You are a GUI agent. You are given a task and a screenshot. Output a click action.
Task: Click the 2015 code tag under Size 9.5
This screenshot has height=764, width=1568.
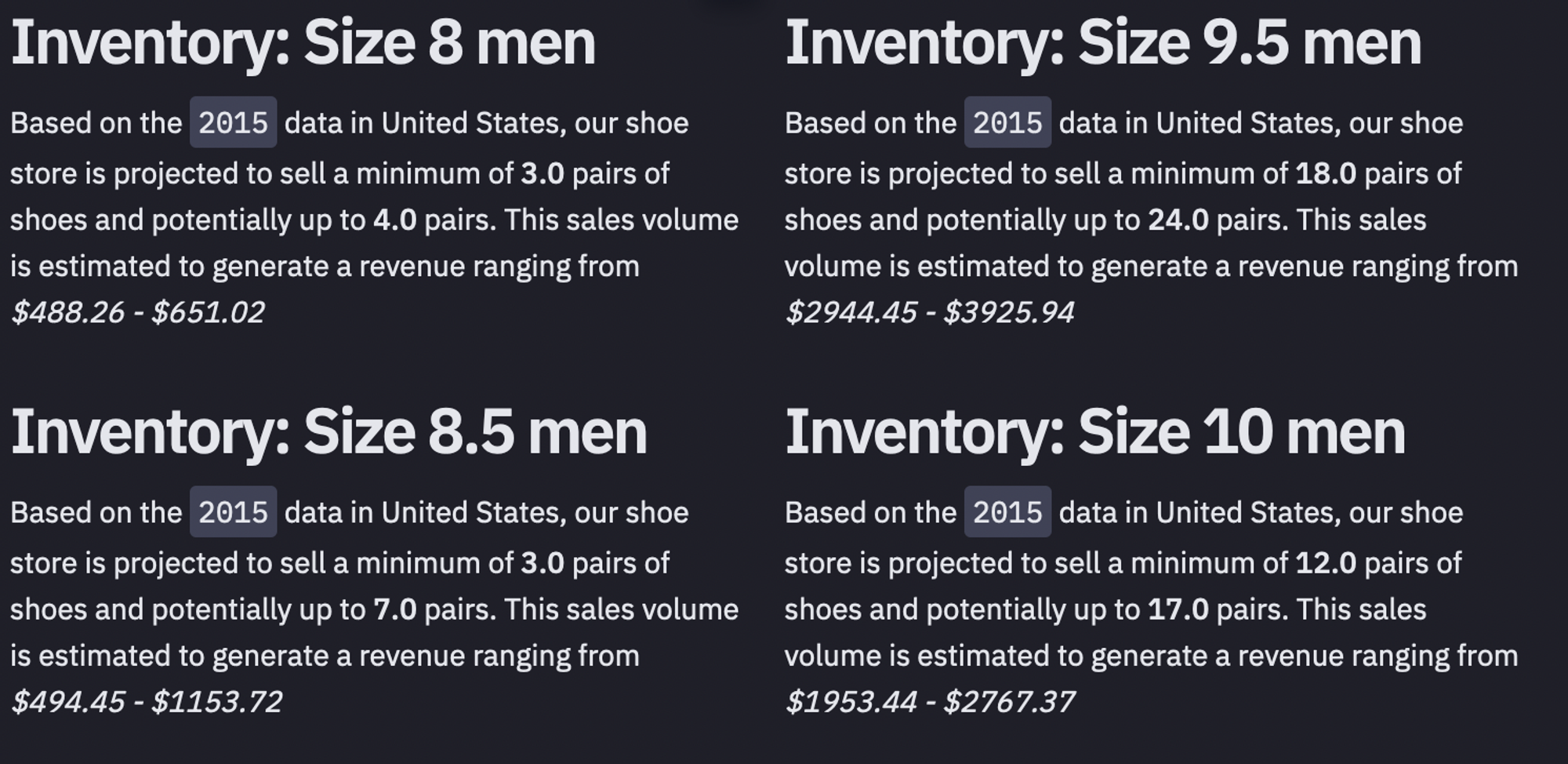(1007, 122)
